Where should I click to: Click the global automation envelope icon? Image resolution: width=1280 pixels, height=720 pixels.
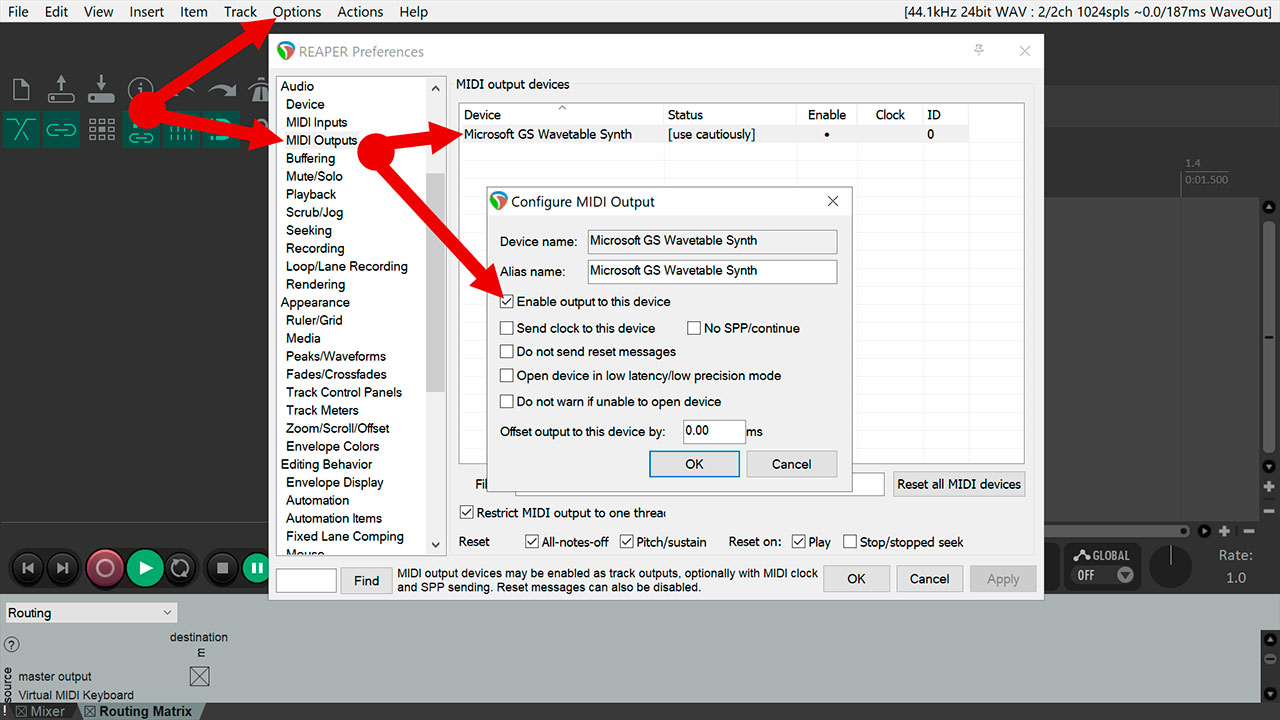coord(1080,555)
